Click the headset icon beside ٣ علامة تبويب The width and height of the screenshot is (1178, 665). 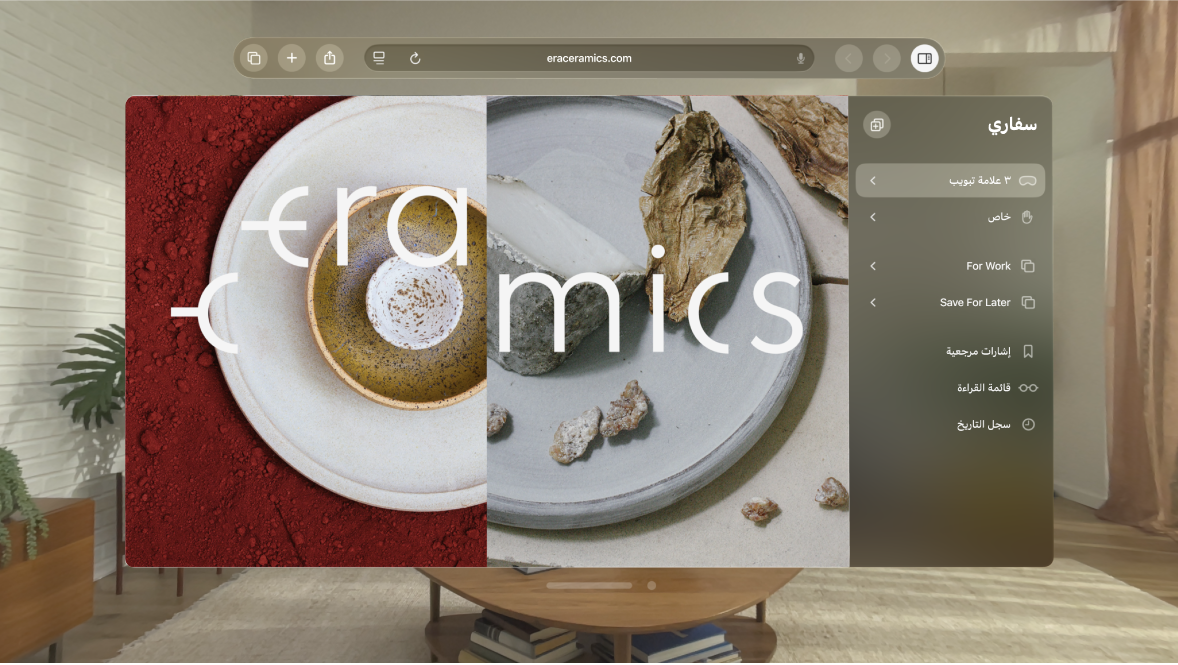1028,180
